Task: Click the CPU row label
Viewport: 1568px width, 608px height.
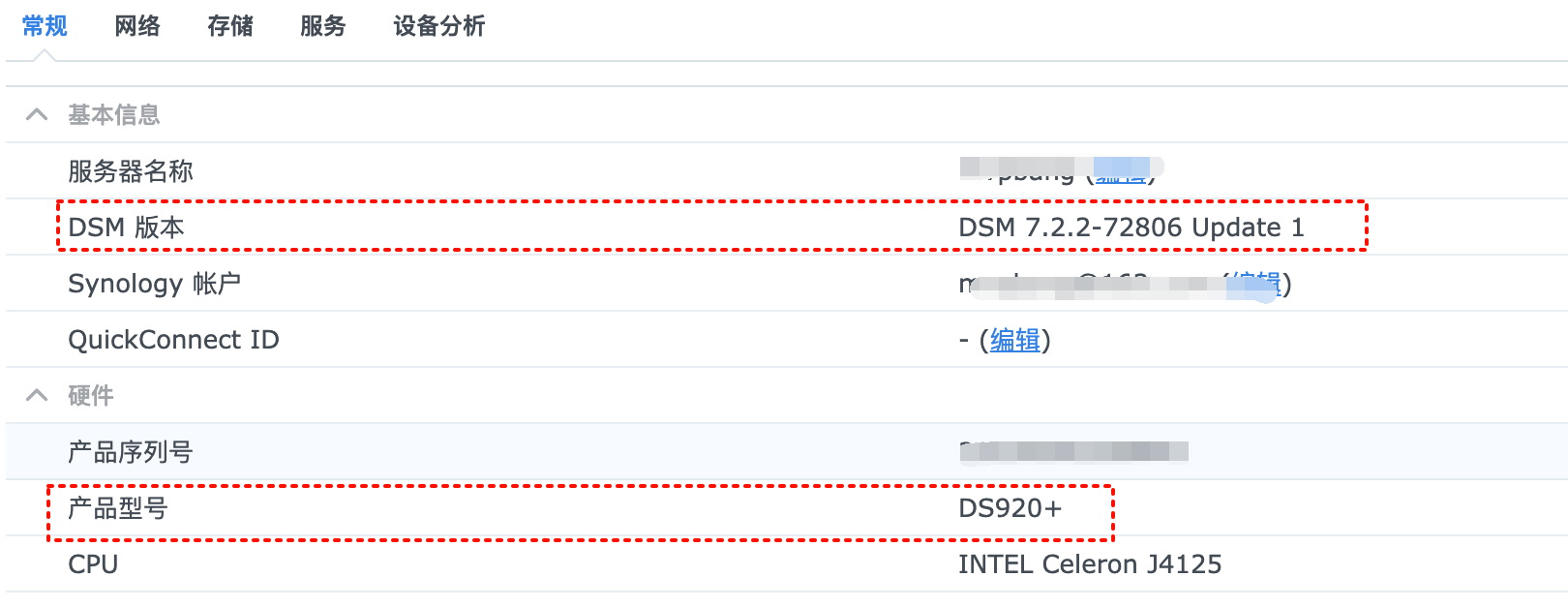Action: (x=93, y=564)
